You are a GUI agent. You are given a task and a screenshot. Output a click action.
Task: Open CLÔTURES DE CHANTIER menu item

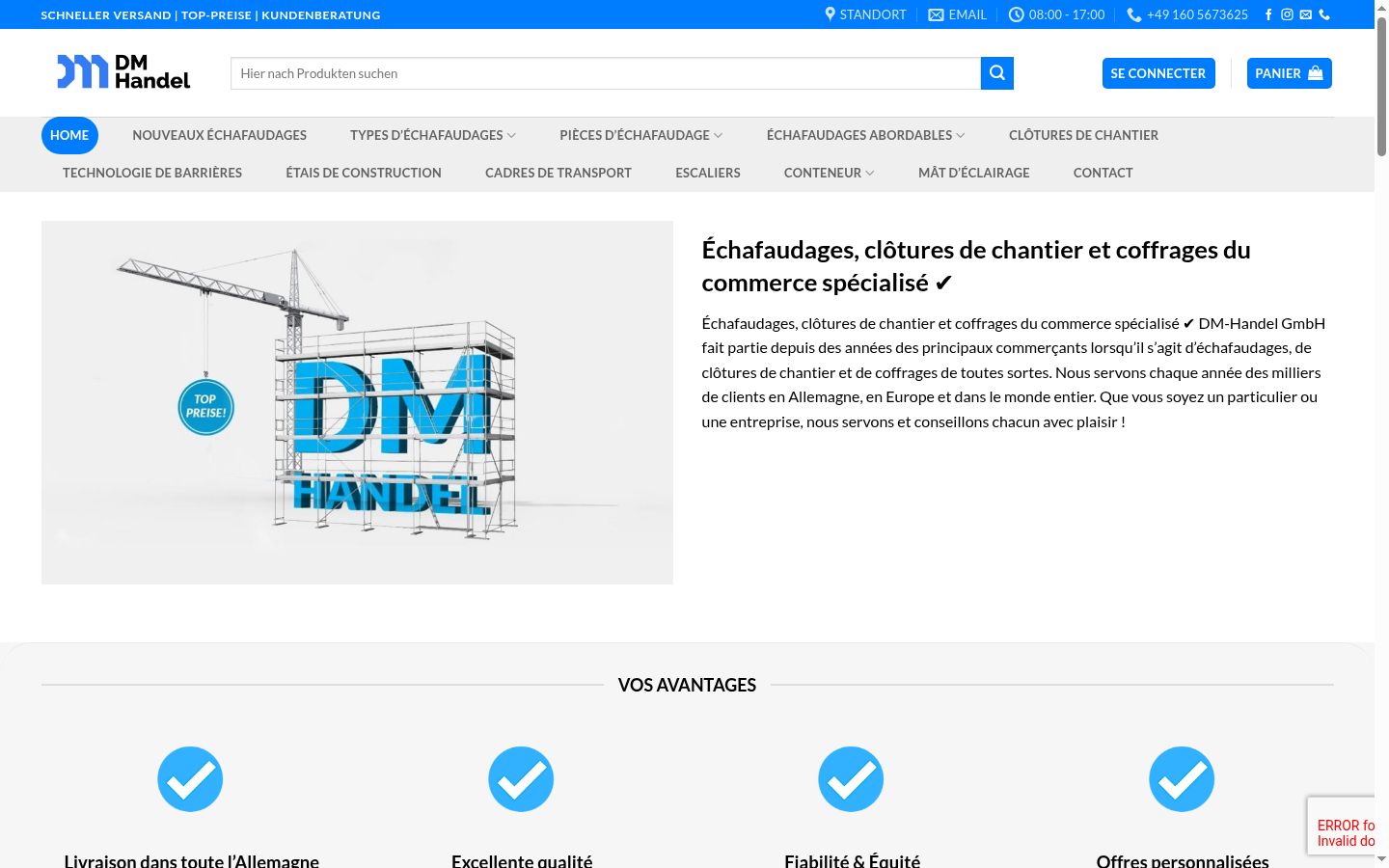point(1083,135)
